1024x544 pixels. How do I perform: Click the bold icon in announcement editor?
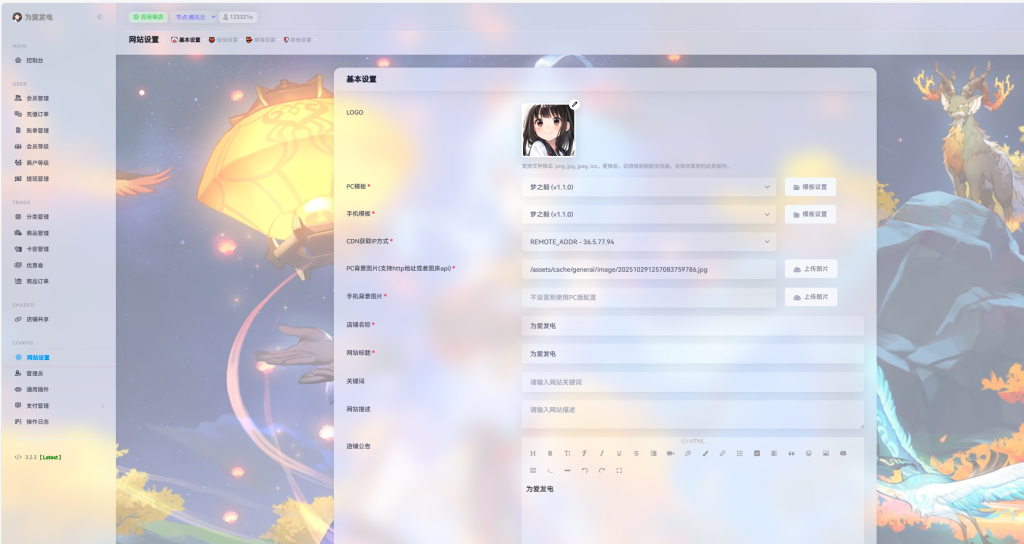tap(550, 453)
